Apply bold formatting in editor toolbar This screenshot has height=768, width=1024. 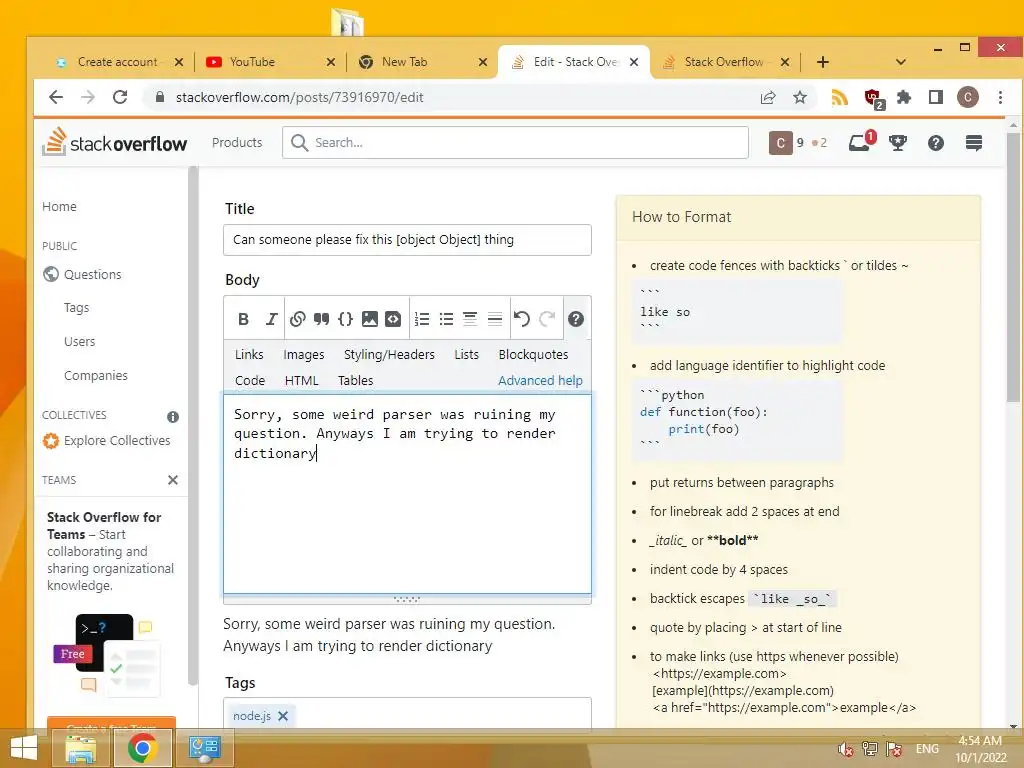point(244,319)
